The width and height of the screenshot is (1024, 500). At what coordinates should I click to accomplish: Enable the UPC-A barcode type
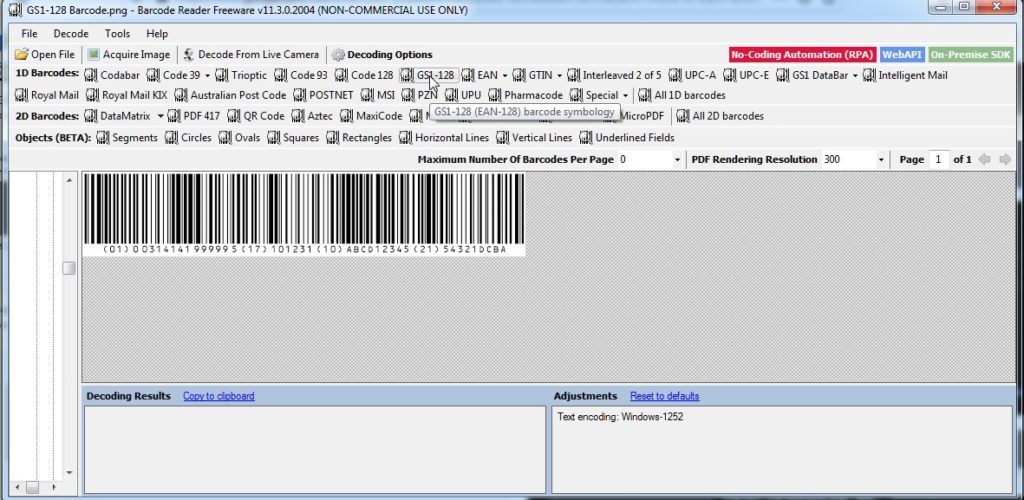692,75
